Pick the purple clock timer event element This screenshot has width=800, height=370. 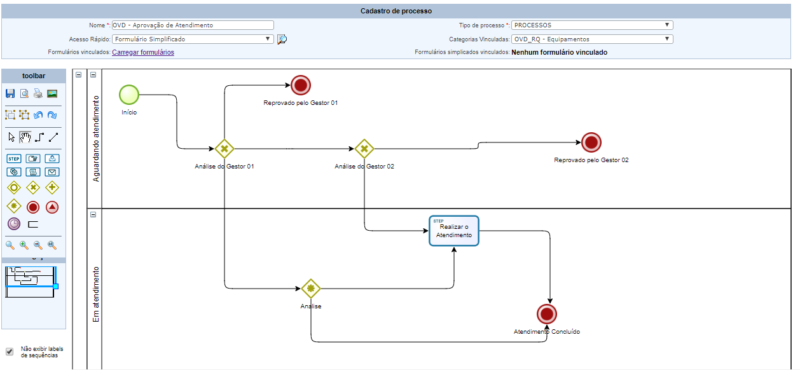(14, 224)
